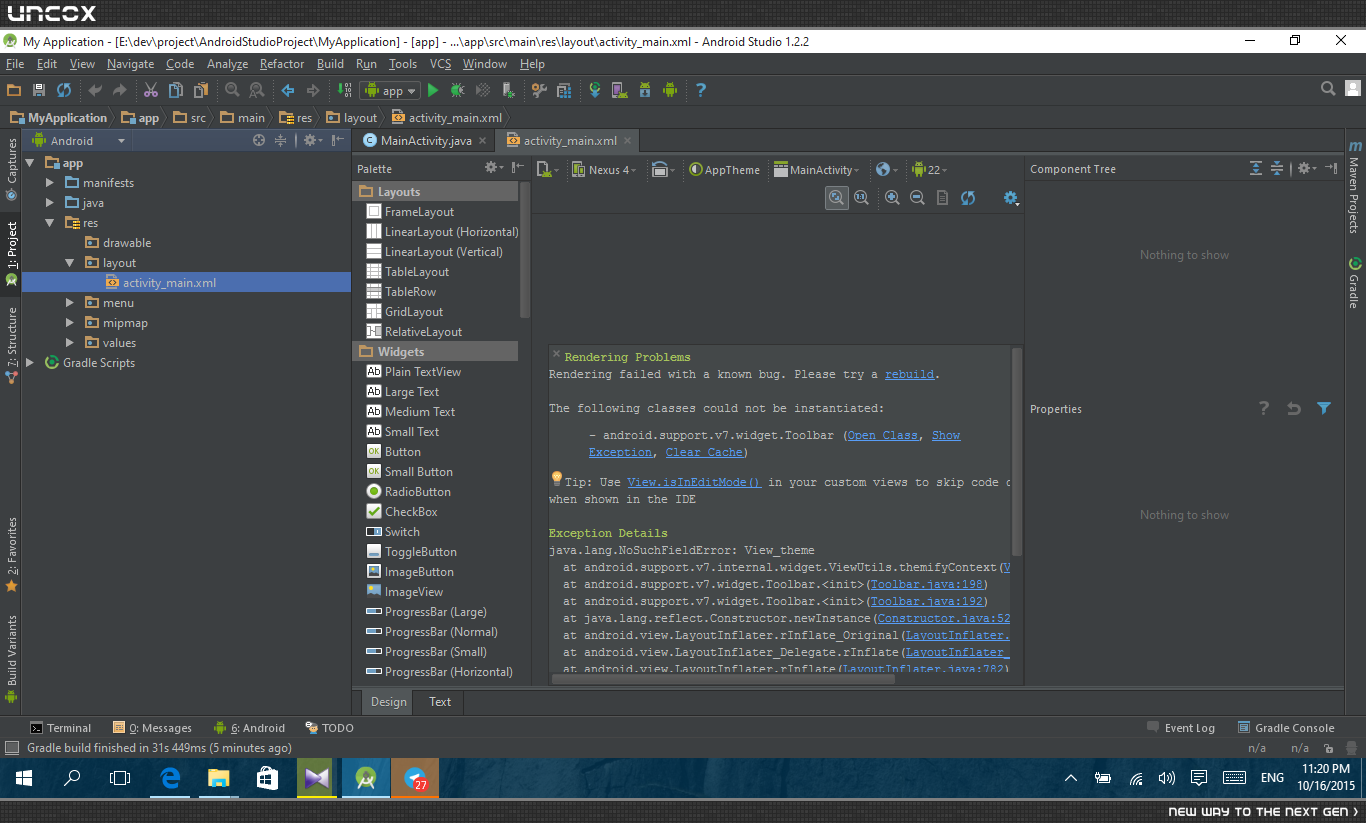
Task: Click the Save All toolbar icon
Action: (x=39, y=90)
